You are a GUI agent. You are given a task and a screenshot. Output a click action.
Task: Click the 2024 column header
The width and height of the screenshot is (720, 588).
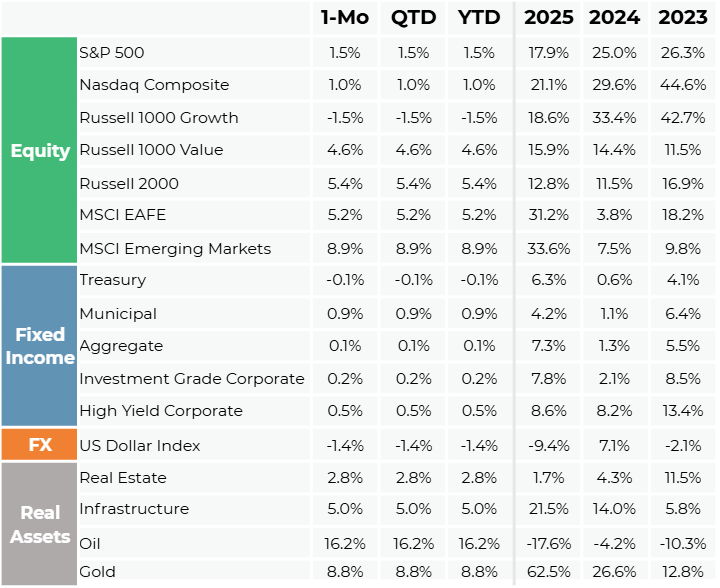[x=615, y=18]
